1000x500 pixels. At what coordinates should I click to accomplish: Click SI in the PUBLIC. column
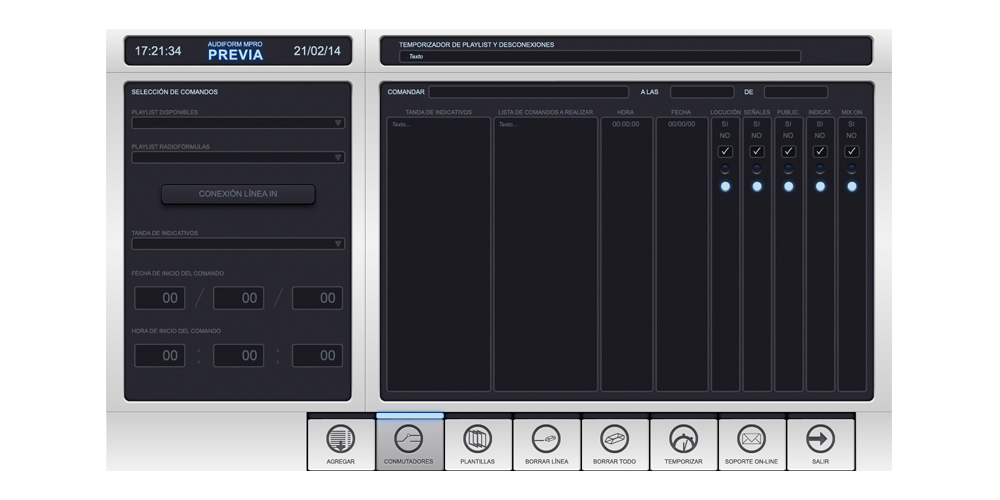point(788,124)
